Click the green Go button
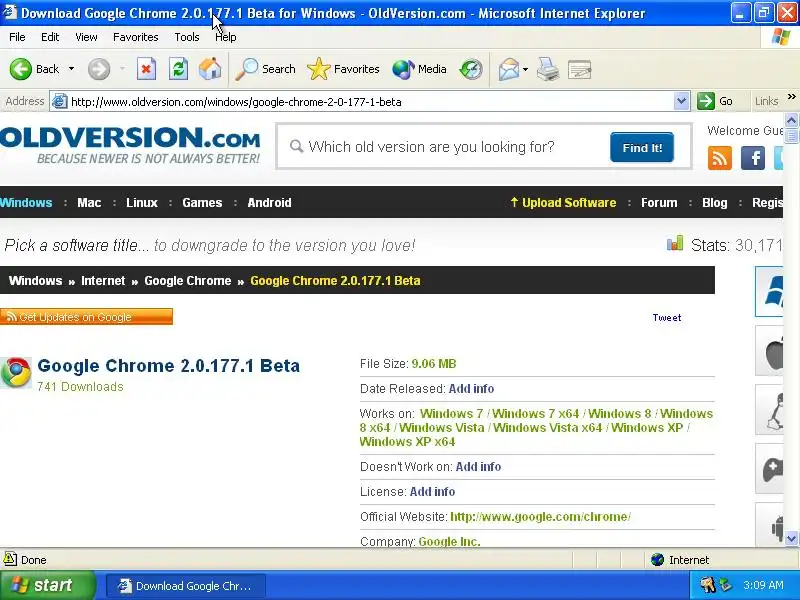Viewport: 800px width, 600px height. point(715,101)
